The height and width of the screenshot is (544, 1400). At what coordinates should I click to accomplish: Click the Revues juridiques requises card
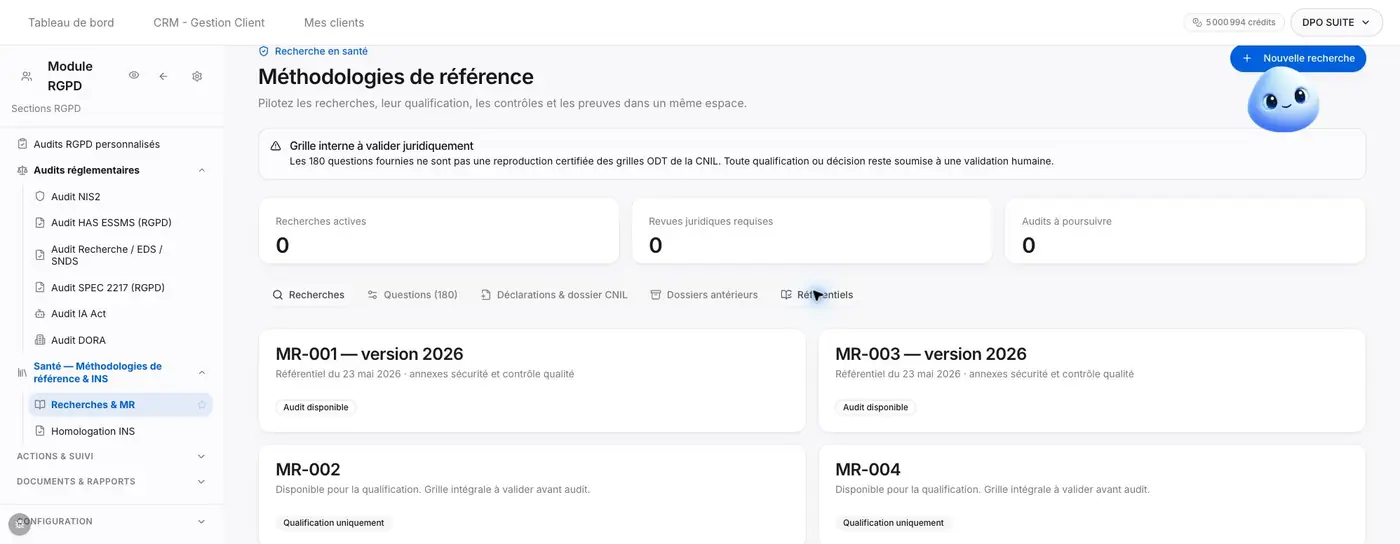point(811,231)
